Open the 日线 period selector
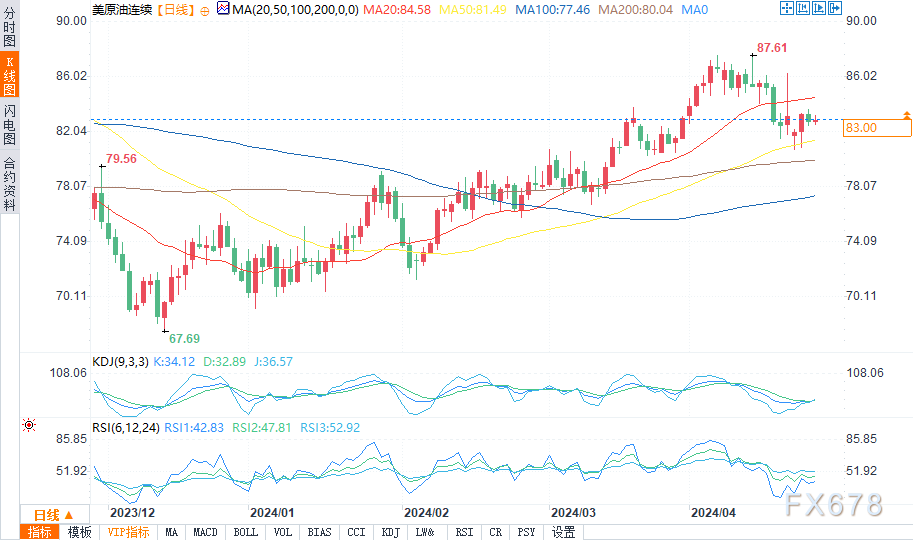The image size is (913, 540). pos(54,515)
